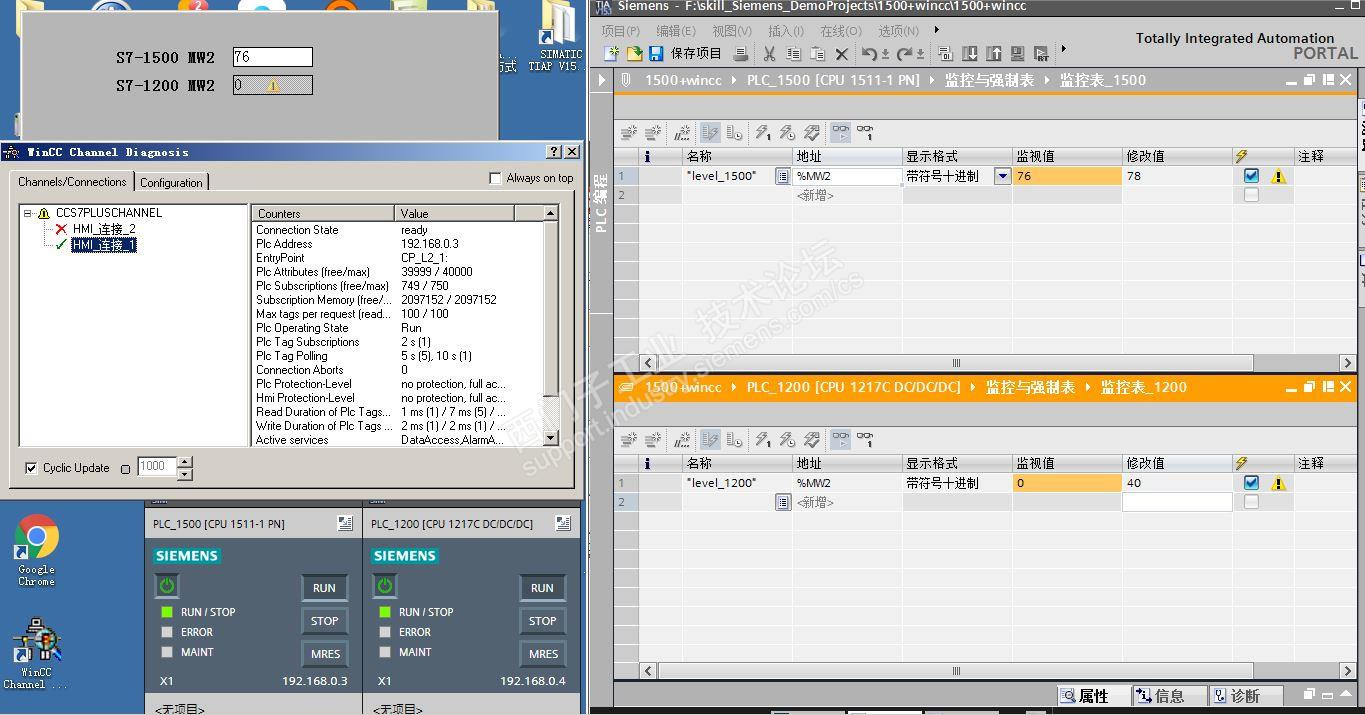This screenshot has height=715, width=1365.
Task: Open the 项目(P) menu
Action: 620,31
